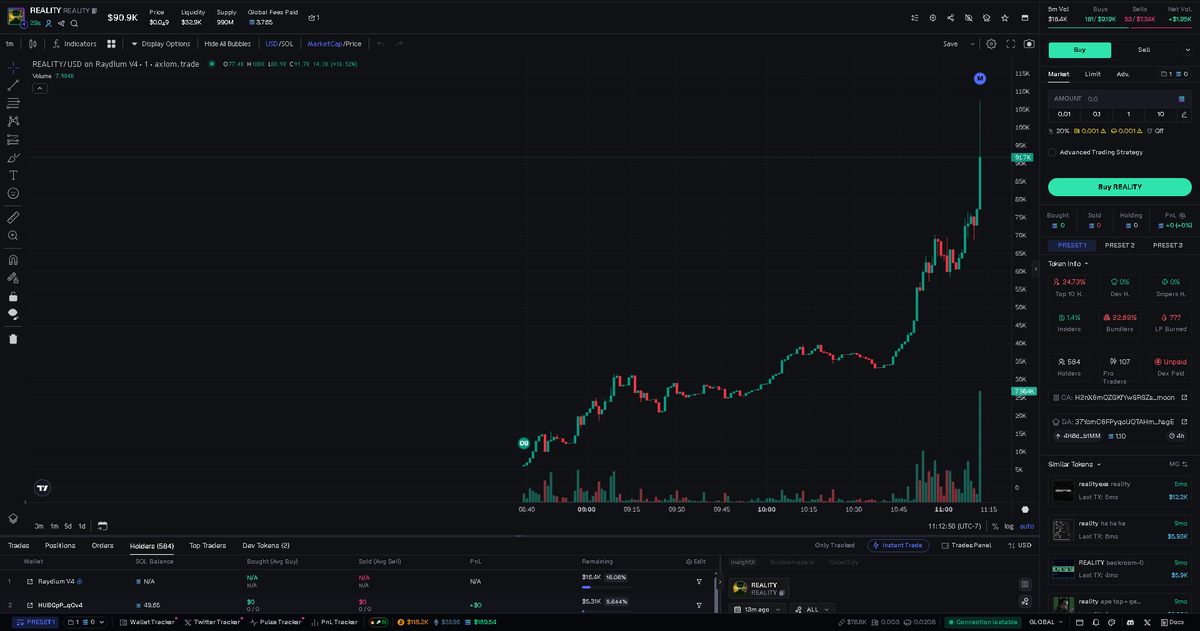1200x631 pixels.
Task: Undo the last chart action
Action: pyautogui.click(x=380, y=44)
